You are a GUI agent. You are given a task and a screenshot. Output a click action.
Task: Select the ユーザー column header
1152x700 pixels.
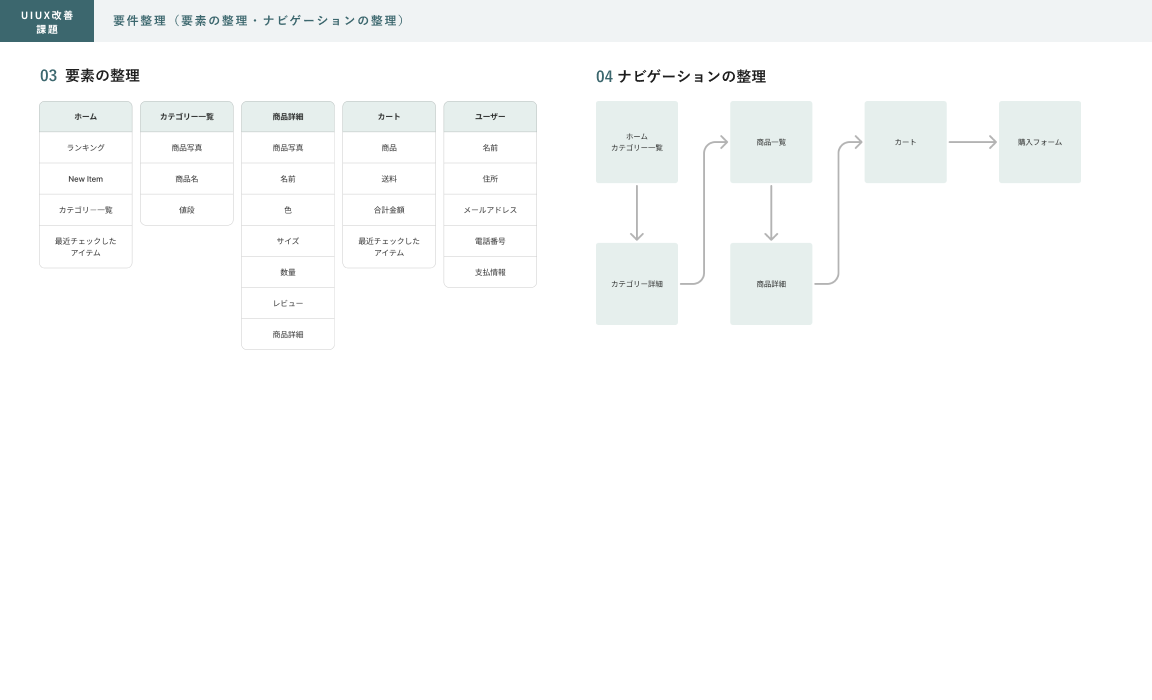pos(490,117)
